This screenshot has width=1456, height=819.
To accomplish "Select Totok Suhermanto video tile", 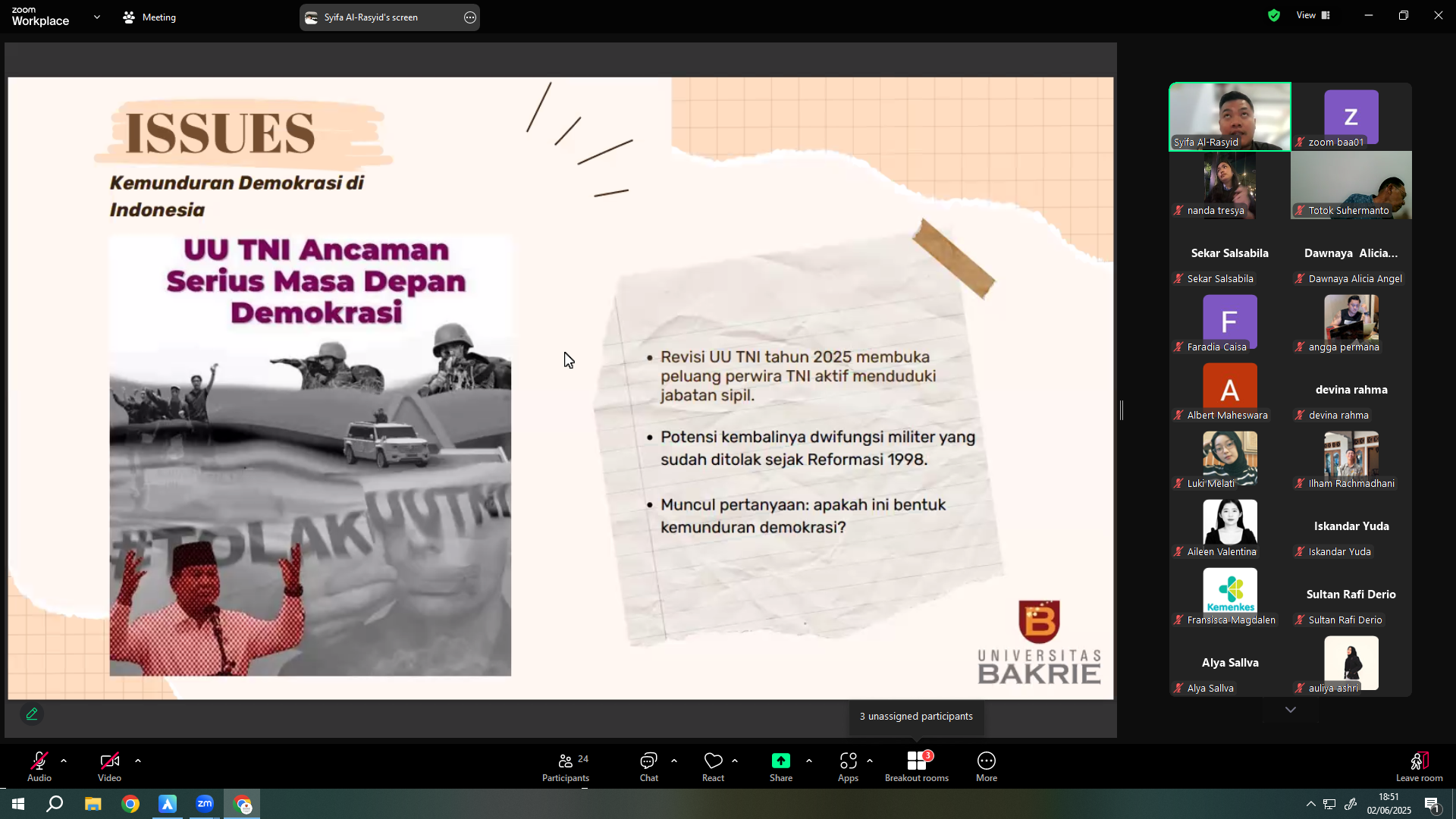I will 1351,185.
